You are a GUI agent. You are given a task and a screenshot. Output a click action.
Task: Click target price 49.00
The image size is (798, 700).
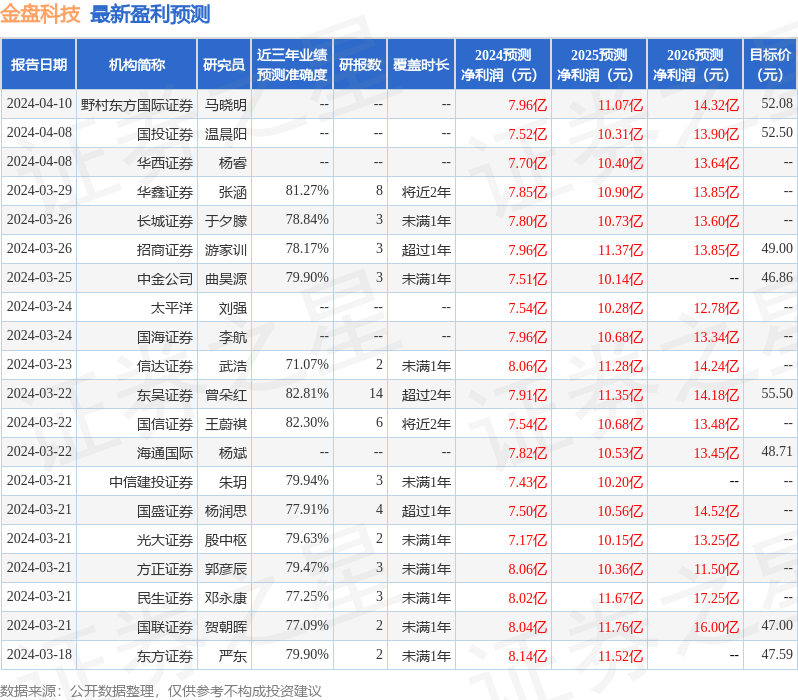[777, 249]
